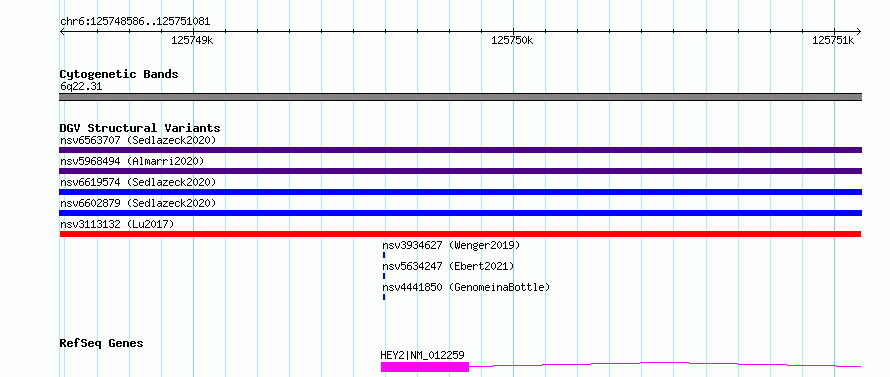Open nsv5634247 (Ebert2021) variant label
The height and width of the screenshot is (377, 890).
click(x=448, y=266)
